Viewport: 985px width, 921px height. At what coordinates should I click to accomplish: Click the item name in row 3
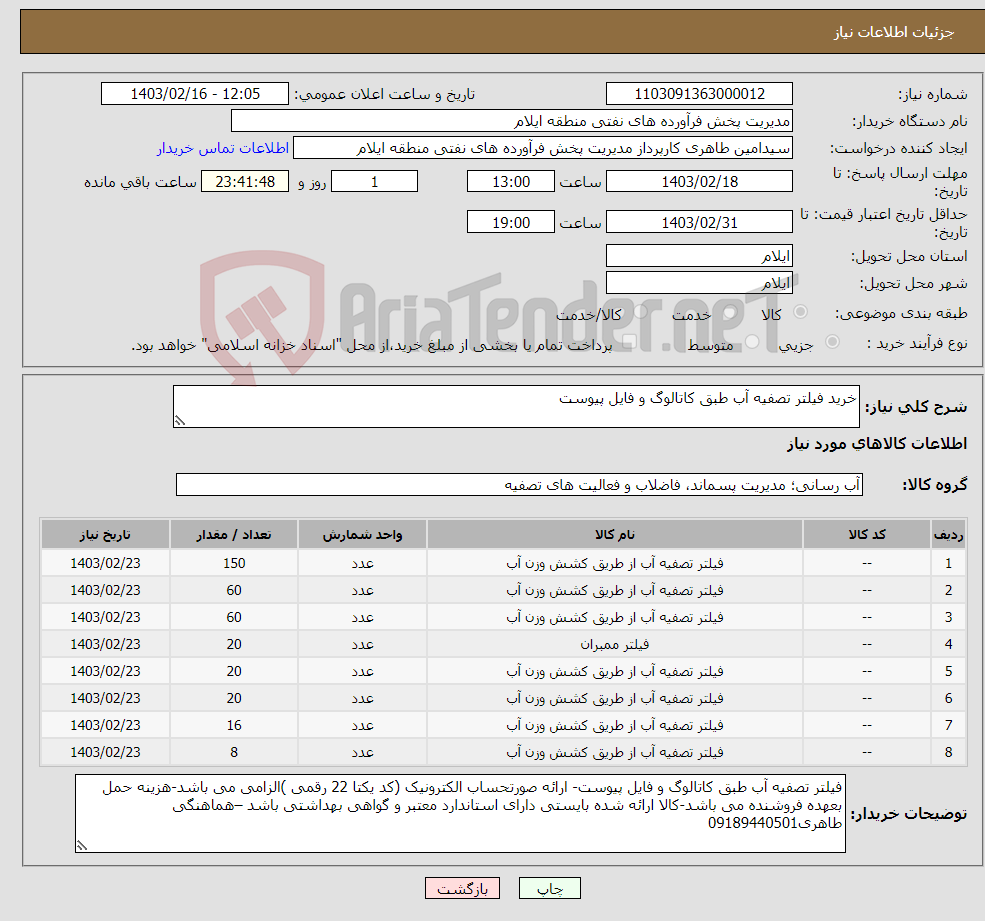(x=615, y=617)
